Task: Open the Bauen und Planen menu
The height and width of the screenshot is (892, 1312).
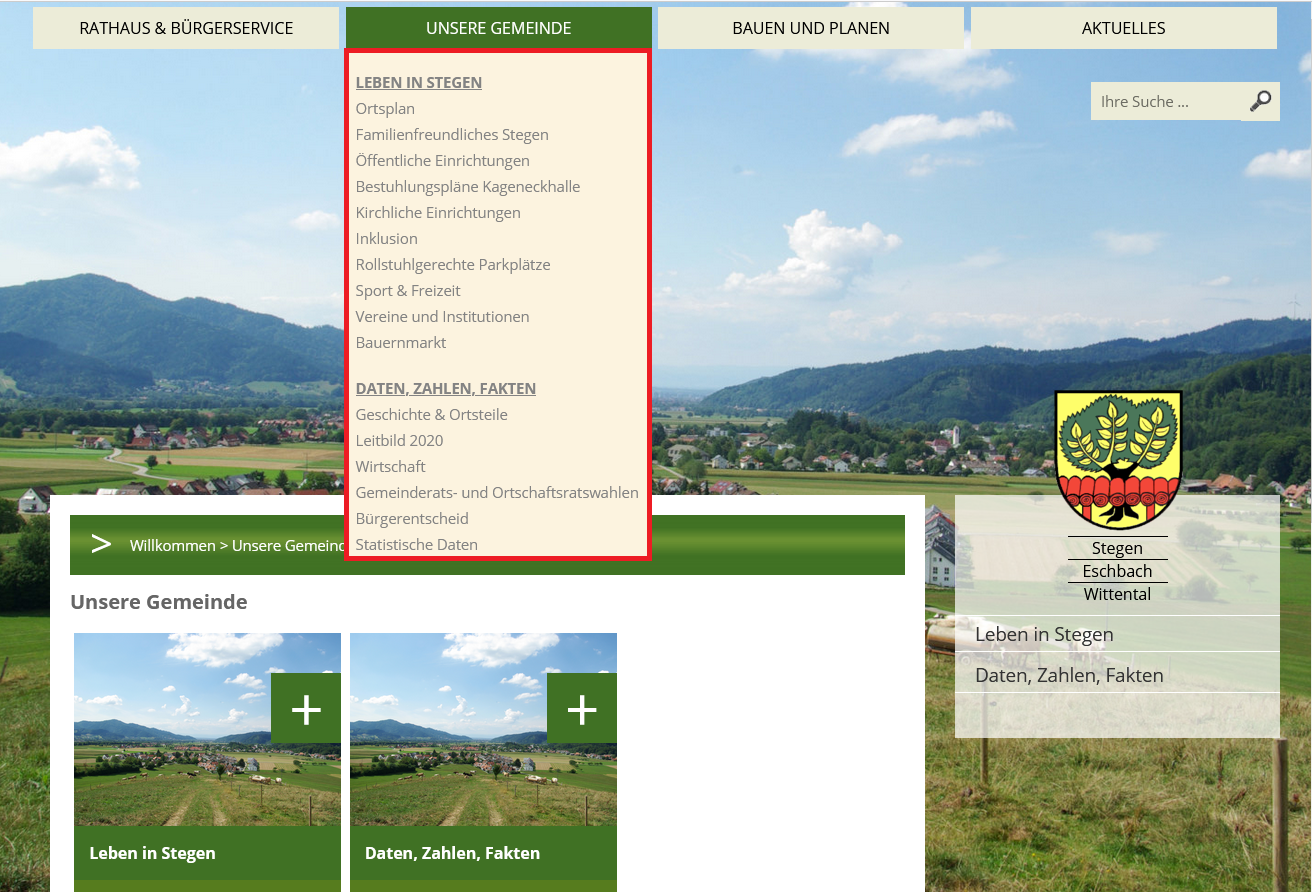Action: [x=810, y=28]
